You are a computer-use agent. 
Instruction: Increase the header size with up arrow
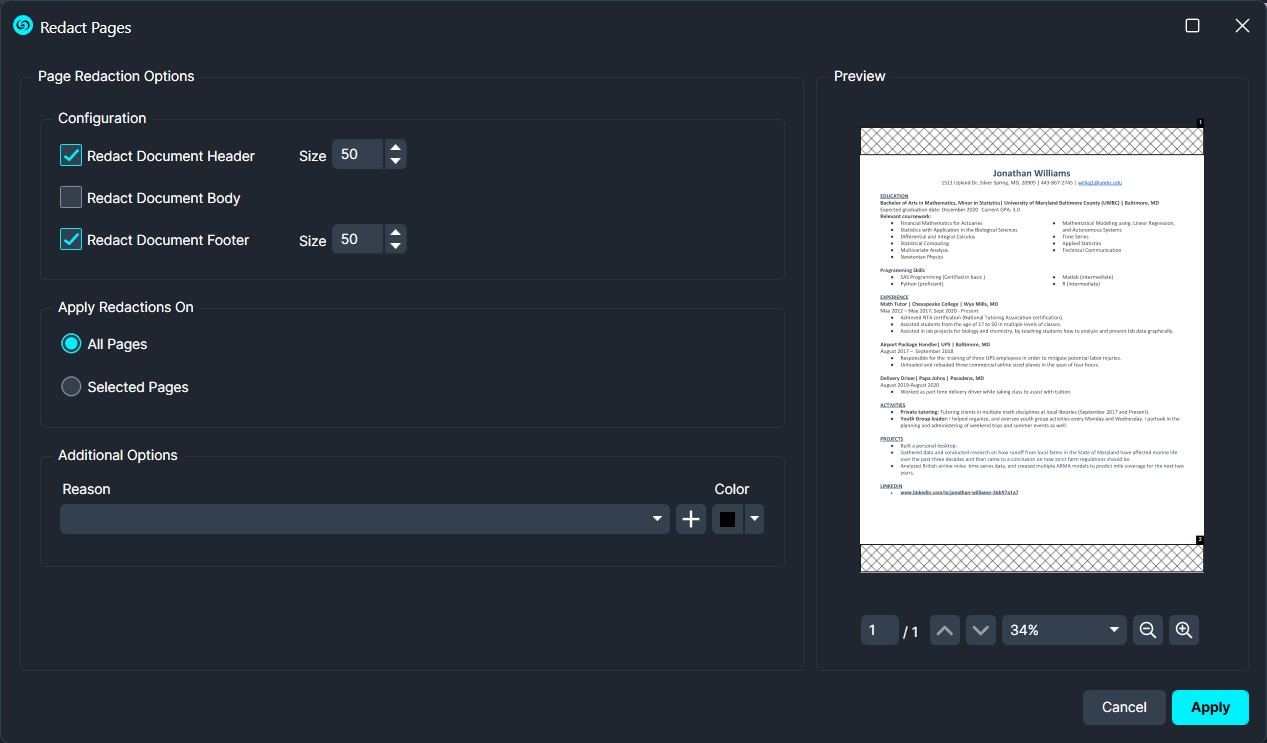395,148
